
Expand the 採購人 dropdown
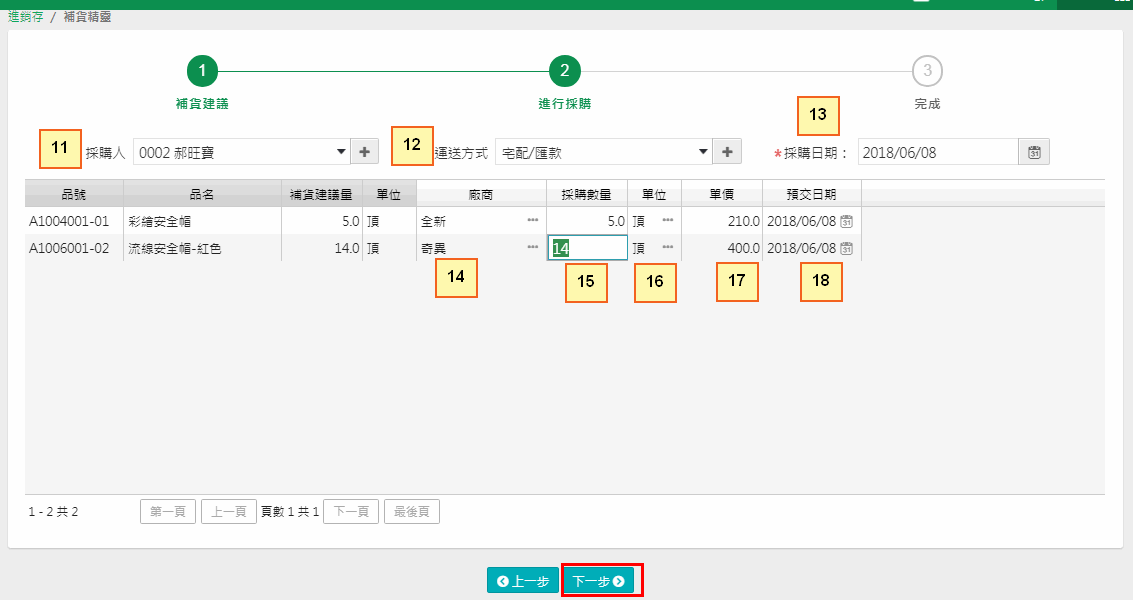(341, 152)
